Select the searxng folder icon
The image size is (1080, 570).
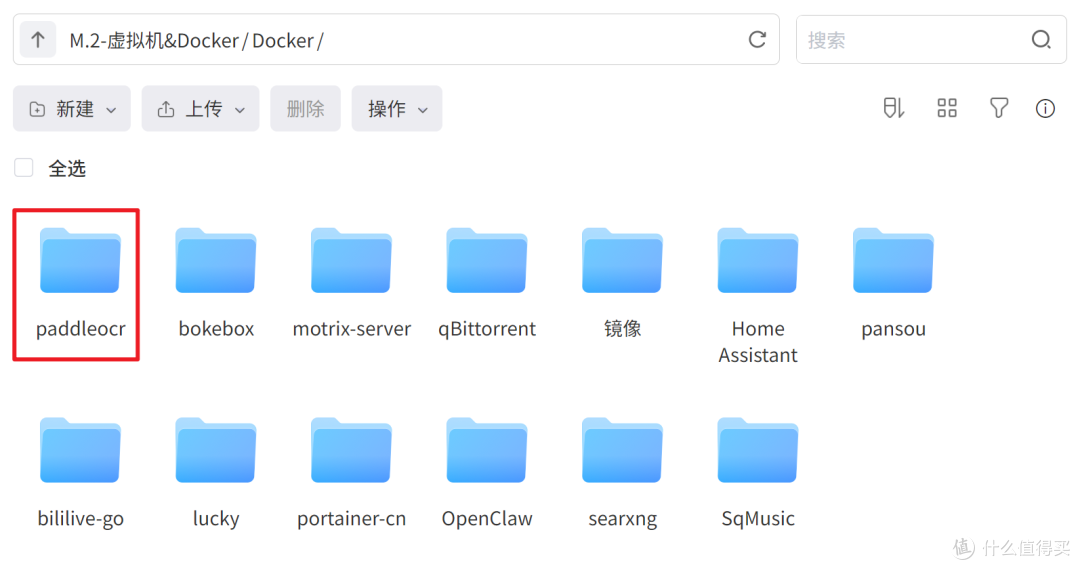(622, 450)
